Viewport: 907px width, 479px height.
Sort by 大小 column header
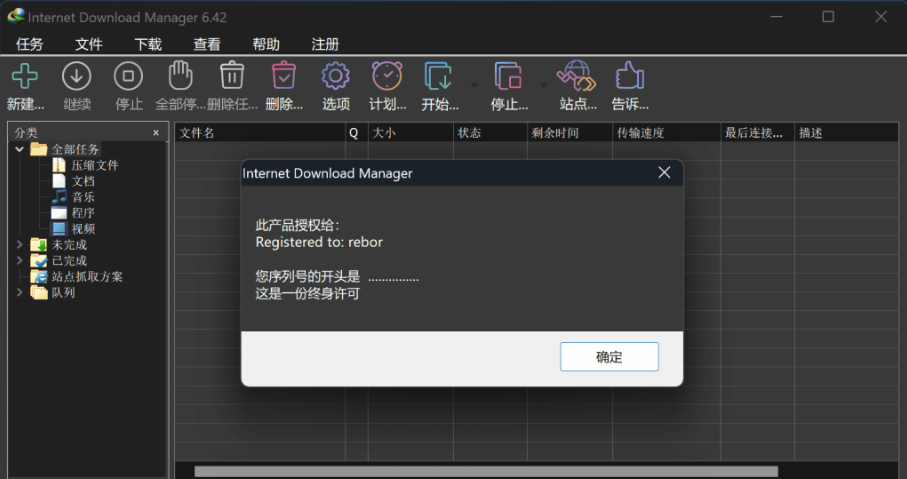tap(411, 133)
